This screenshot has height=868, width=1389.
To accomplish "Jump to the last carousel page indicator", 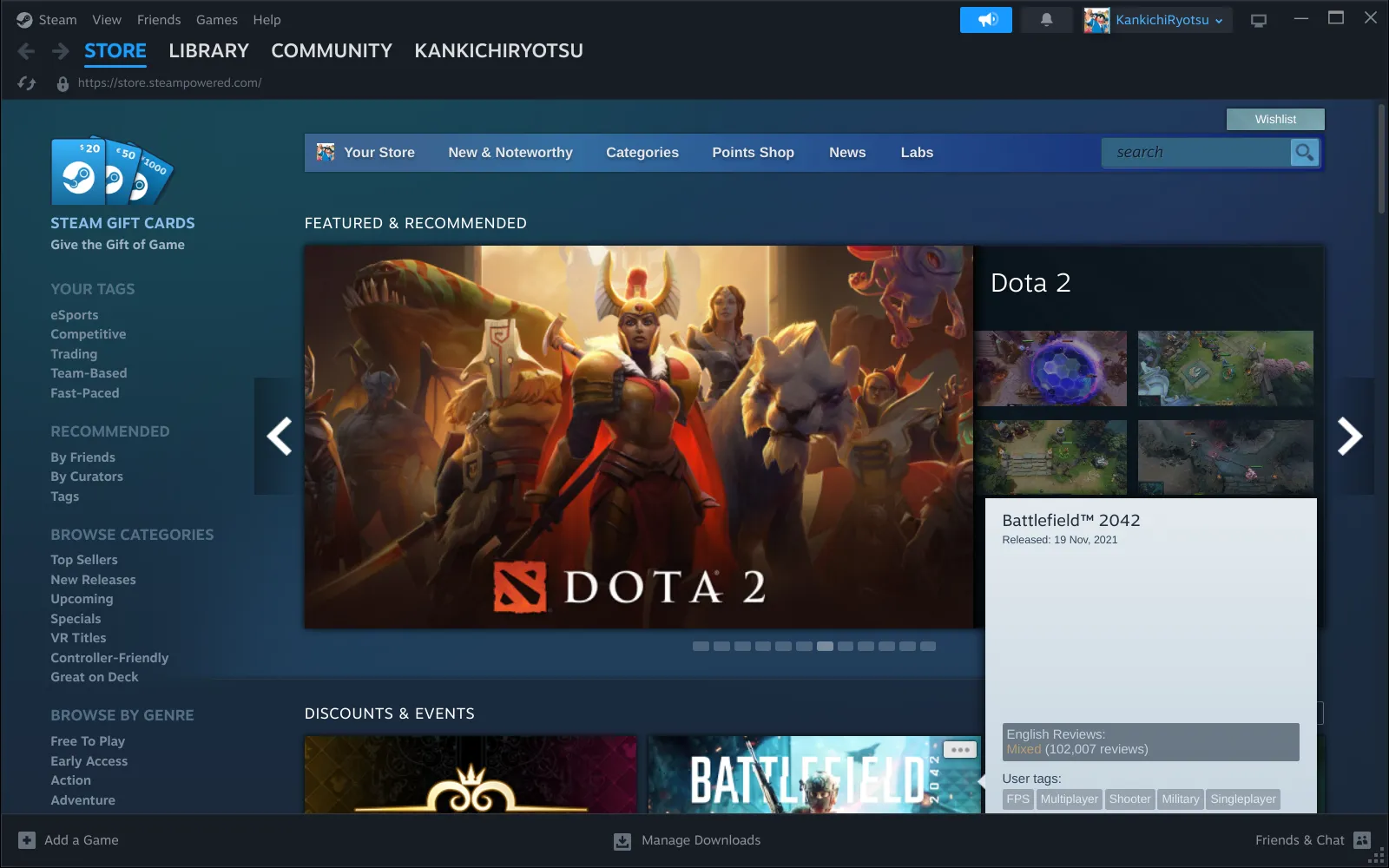I will (x=928, y=646).
